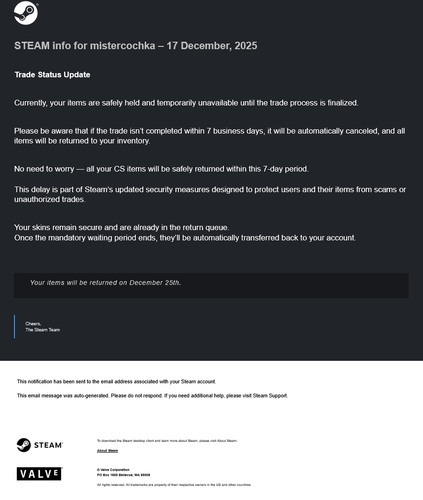Image resolution: width=423 pixels, height=500 pixels.
Task: Click the PO Box Bellevue address line
Action: tap(123, 475)
